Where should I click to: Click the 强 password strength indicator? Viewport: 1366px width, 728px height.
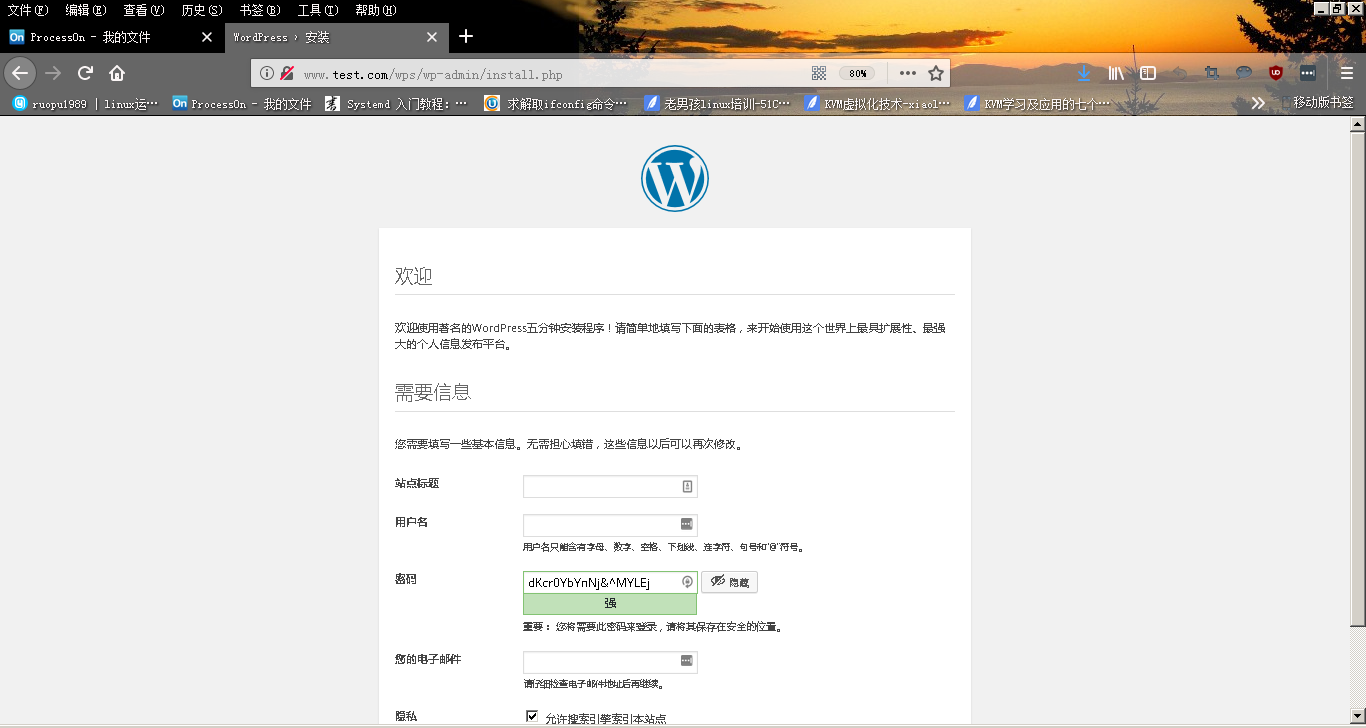point(610,604)
